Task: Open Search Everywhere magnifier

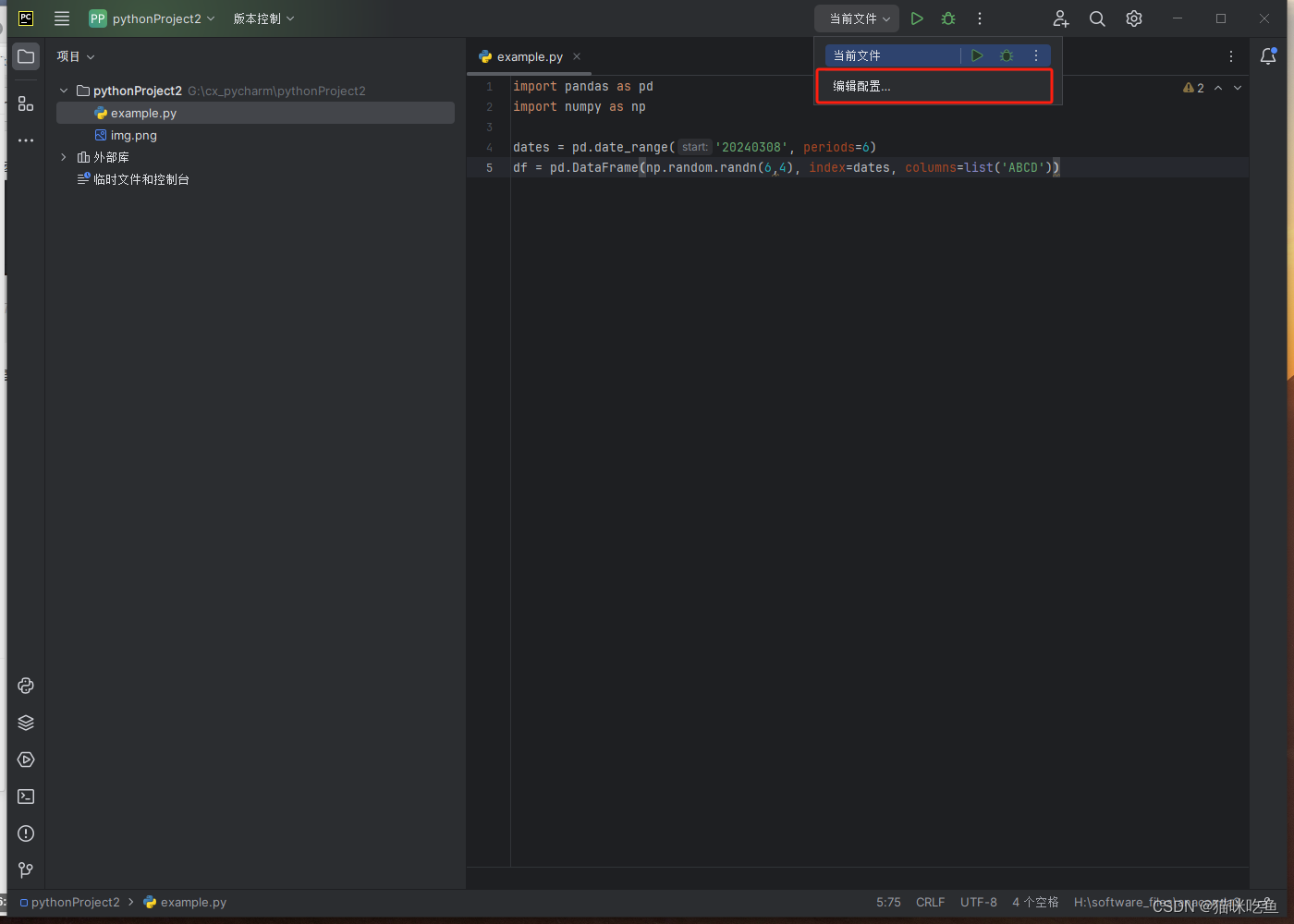Action: (x=1097, y=18)
